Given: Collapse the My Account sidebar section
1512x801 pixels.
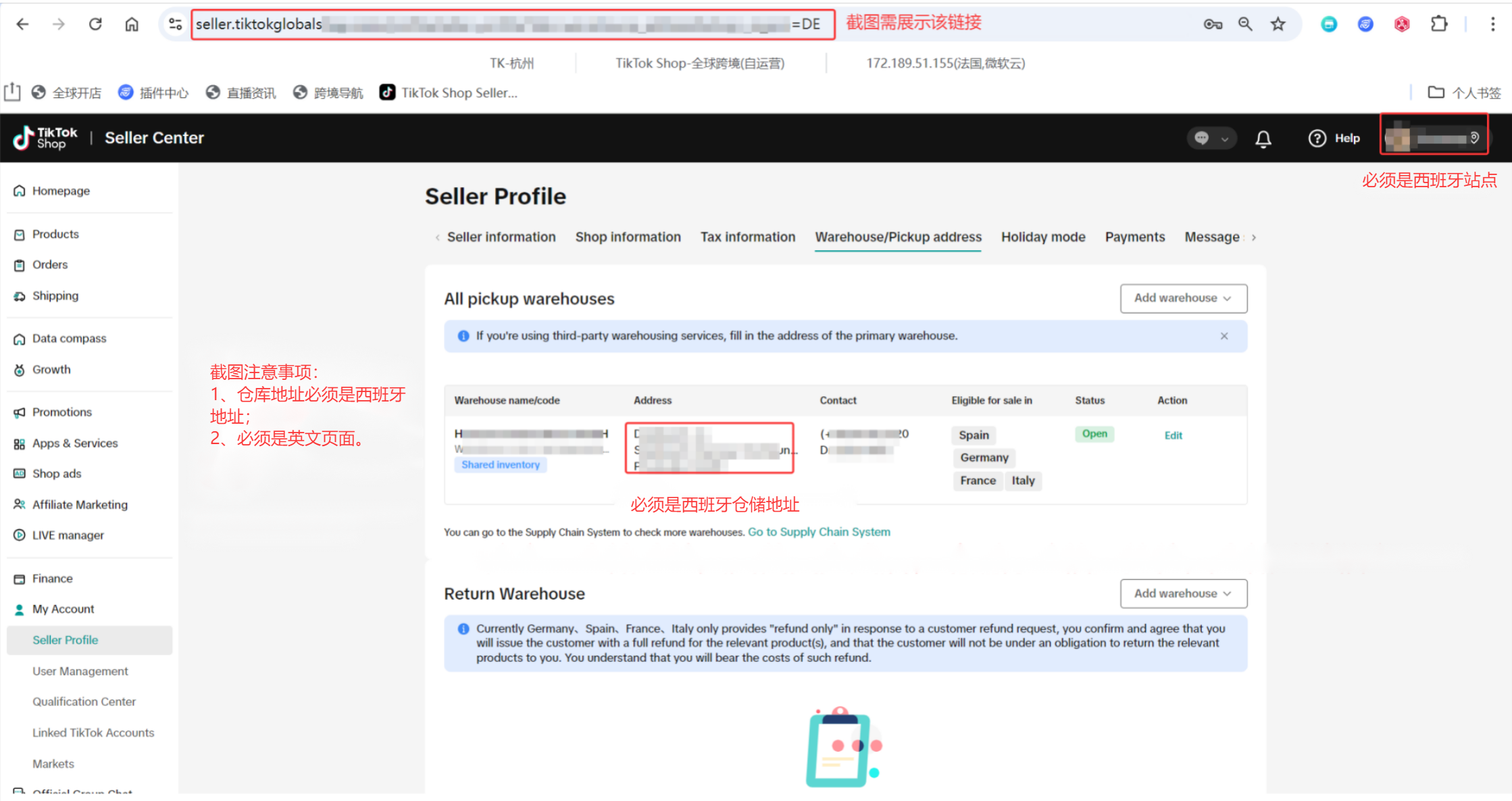Looking at the screenshot, I should [63, 609].
